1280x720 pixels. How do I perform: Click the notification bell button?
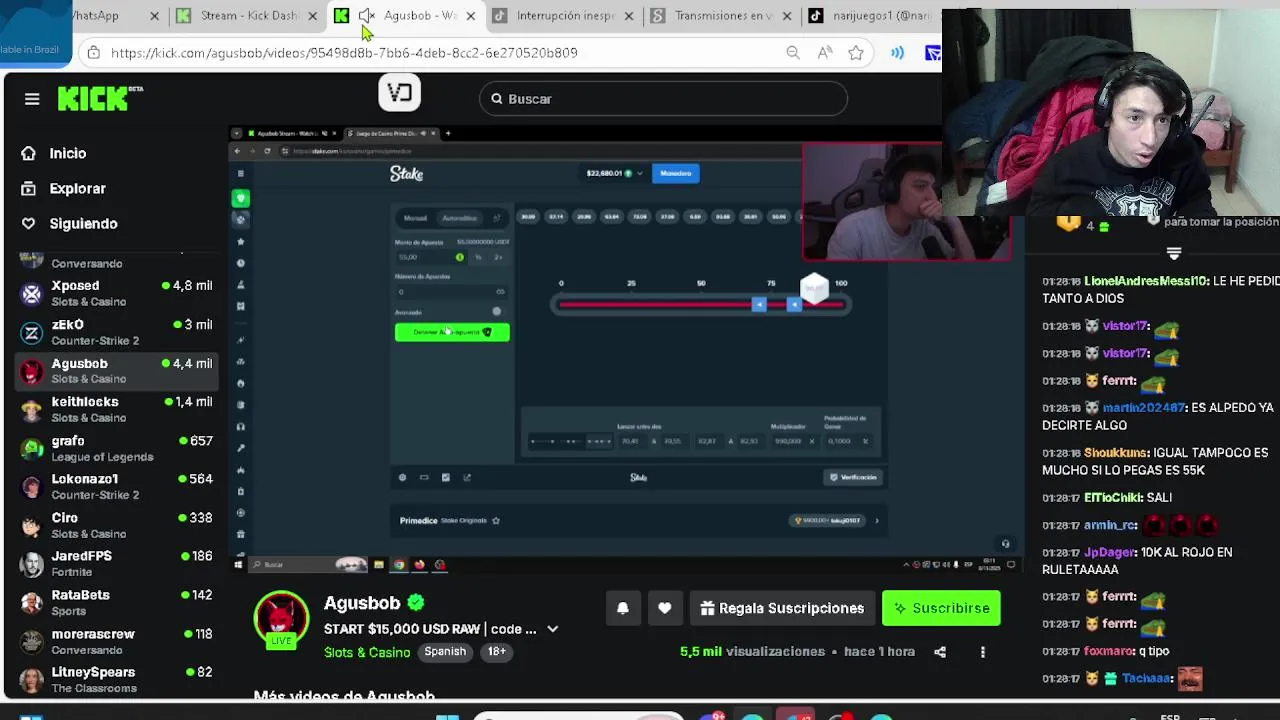[x=622, y=608]
